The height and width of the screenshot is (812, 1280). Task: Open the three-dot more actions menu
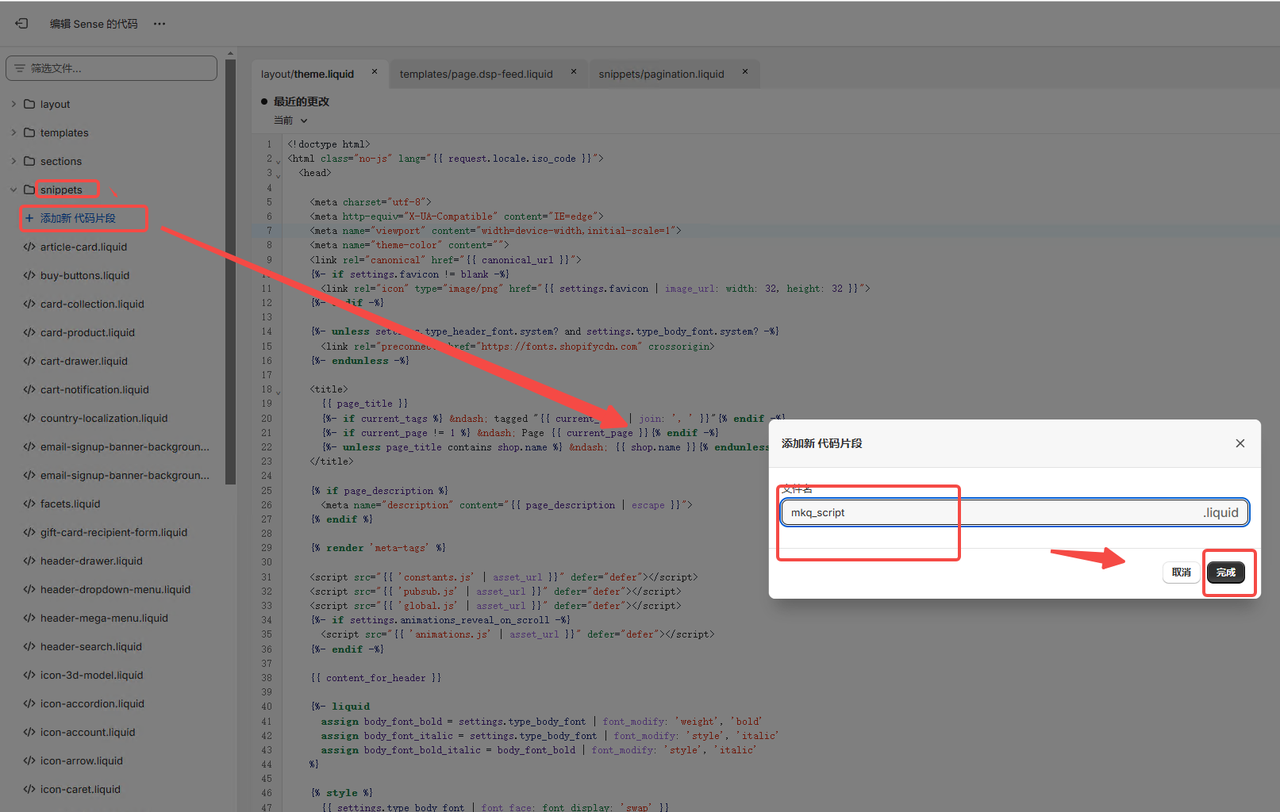coord(159,24)
